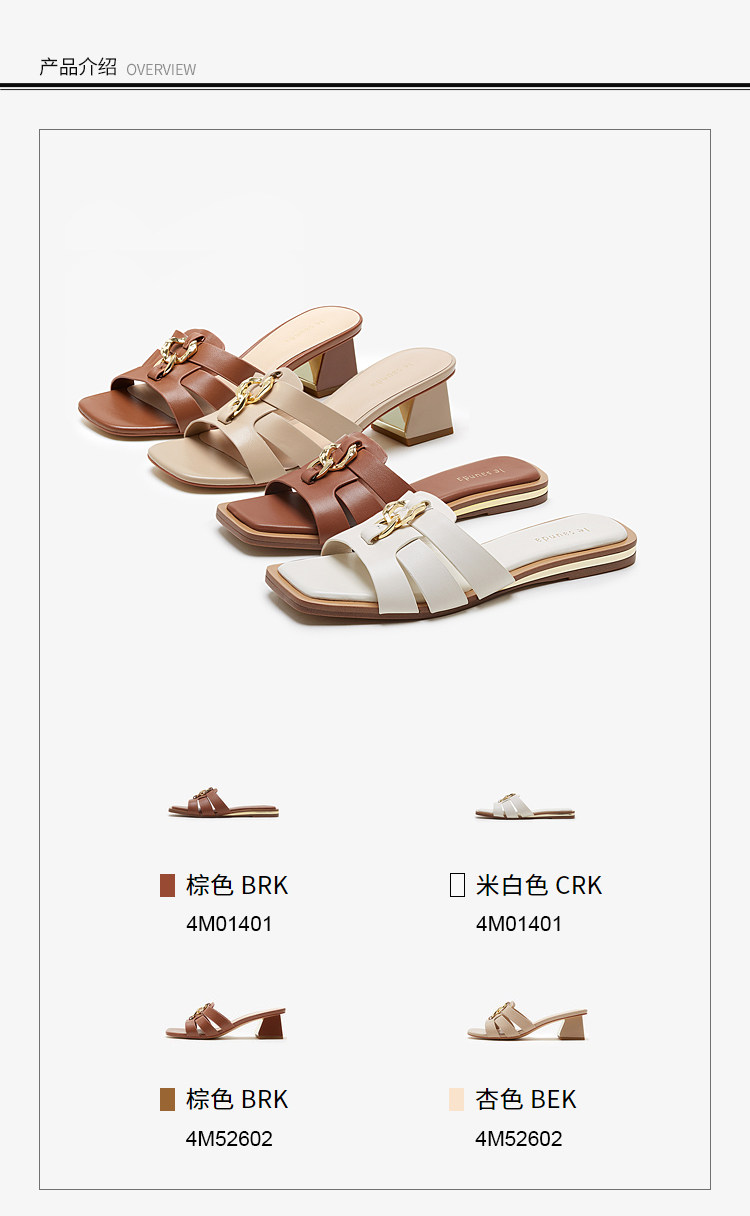The image size is (750, 1216).
Task: Click model number 4M01401 under off-white
Action: [519, 924]
